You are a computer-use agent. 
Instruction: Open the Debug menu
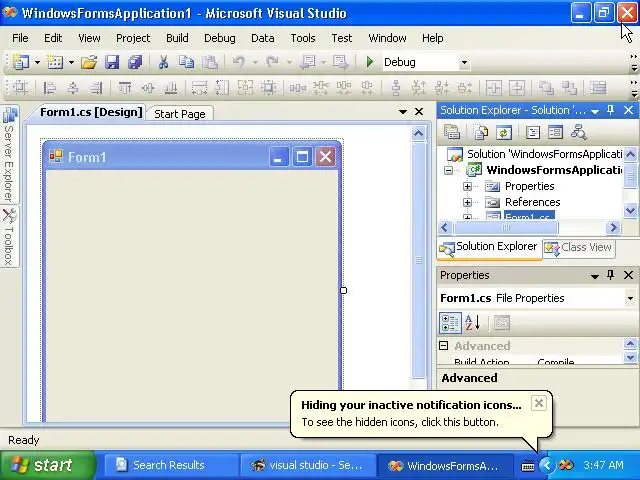(x=220, y=38)
